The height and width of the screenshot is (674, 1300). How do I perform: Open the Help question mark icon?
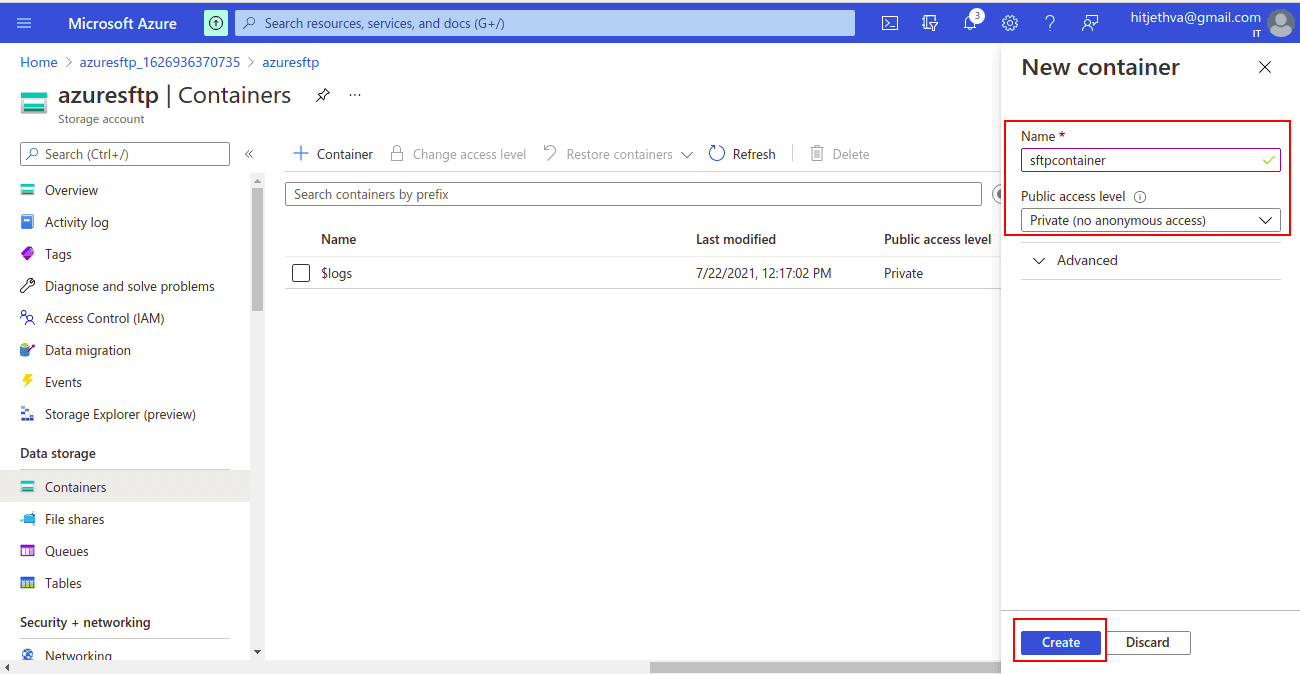pyautogui.click(x=1050, y=23)
